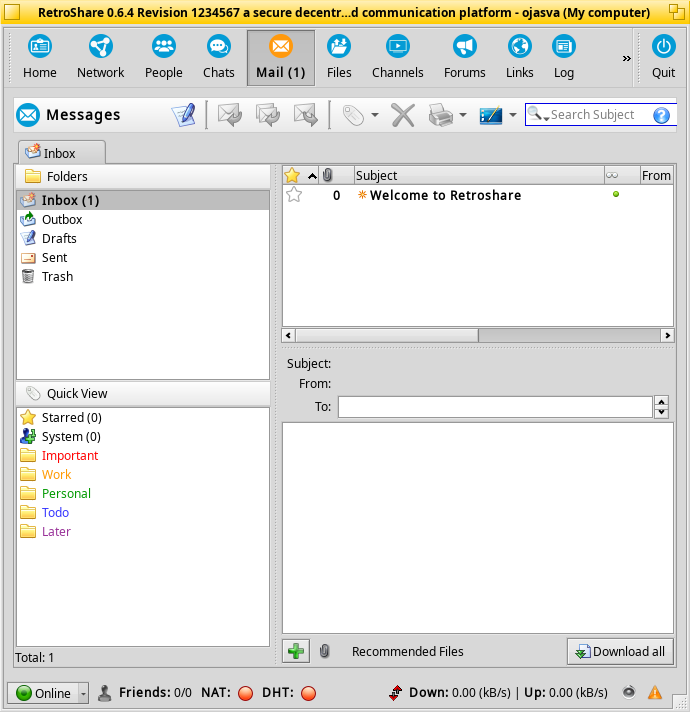Image resolution: width=690 pixels, height=712 pixels.
Task: Open the search filter magnifier dropdown
Action: (538, 114)
